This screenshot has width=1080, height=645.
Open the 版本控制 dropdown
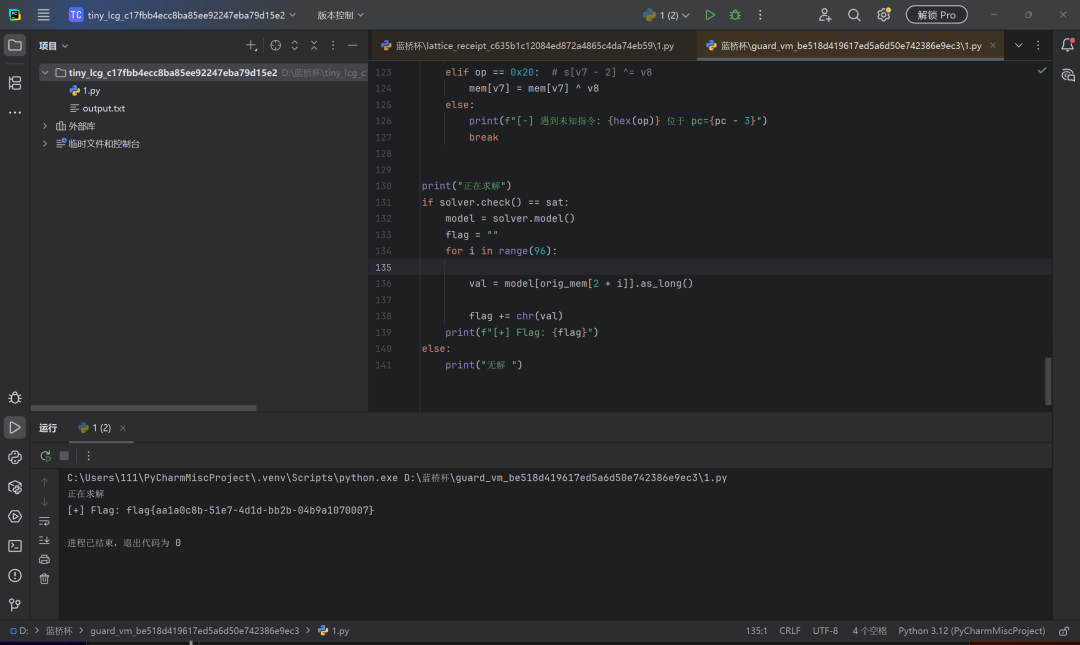click(x=340, y=14)
